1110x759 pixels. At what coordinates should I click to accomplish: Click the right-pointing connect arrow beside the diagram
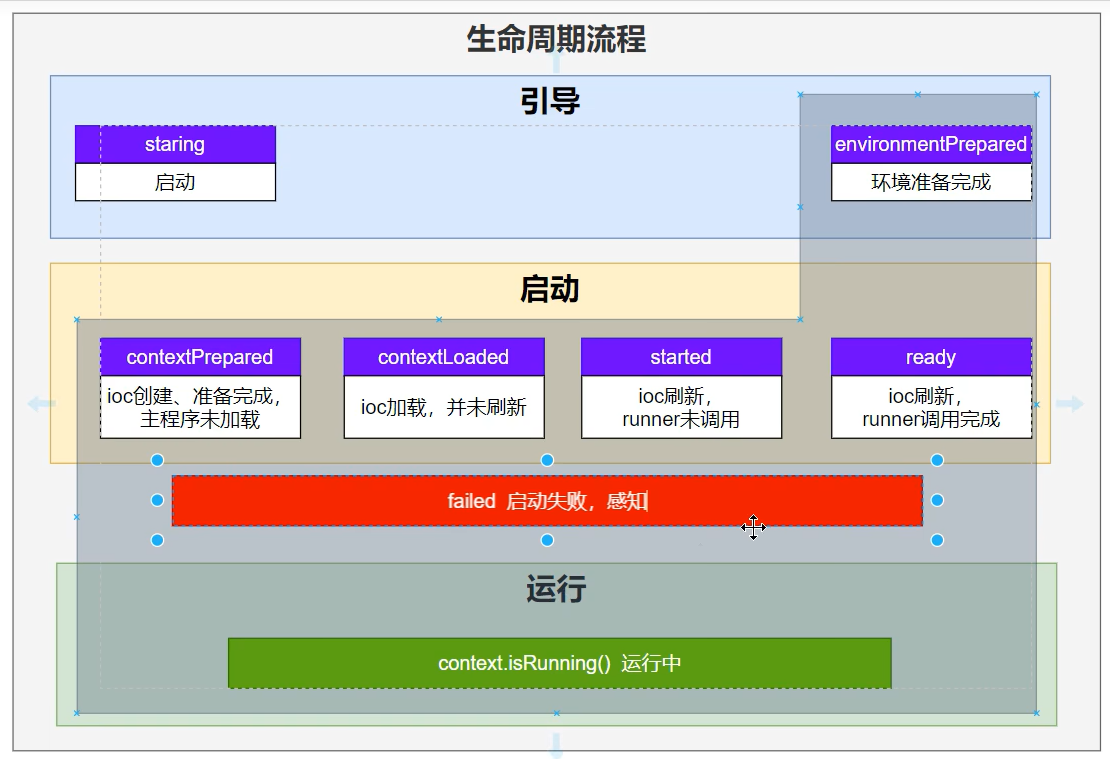pyautogui.click(x=1070, y=404)
